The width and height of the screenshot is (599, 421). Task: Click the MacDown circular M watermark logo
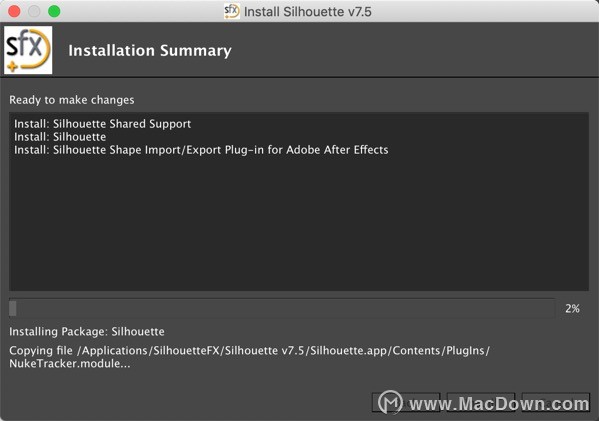click(x=390, y=402)
